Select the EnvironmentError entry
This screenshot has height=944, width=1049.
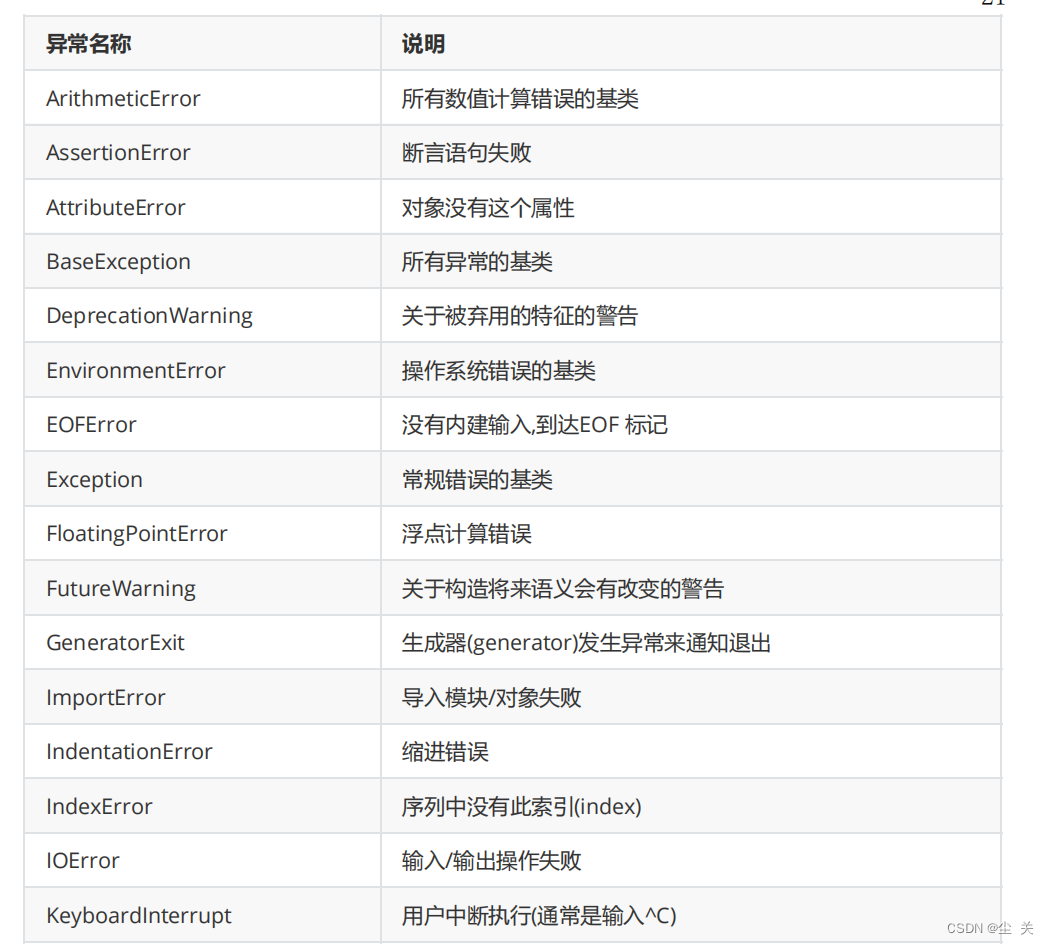(136, 371)
